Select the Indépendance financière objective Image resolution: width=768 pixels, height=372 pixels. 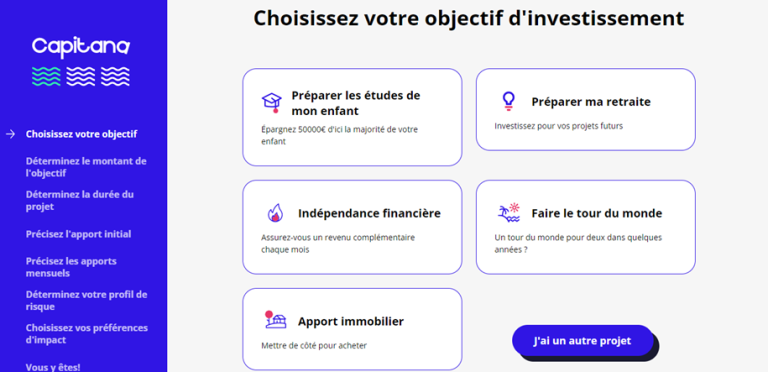click(352, 227)
